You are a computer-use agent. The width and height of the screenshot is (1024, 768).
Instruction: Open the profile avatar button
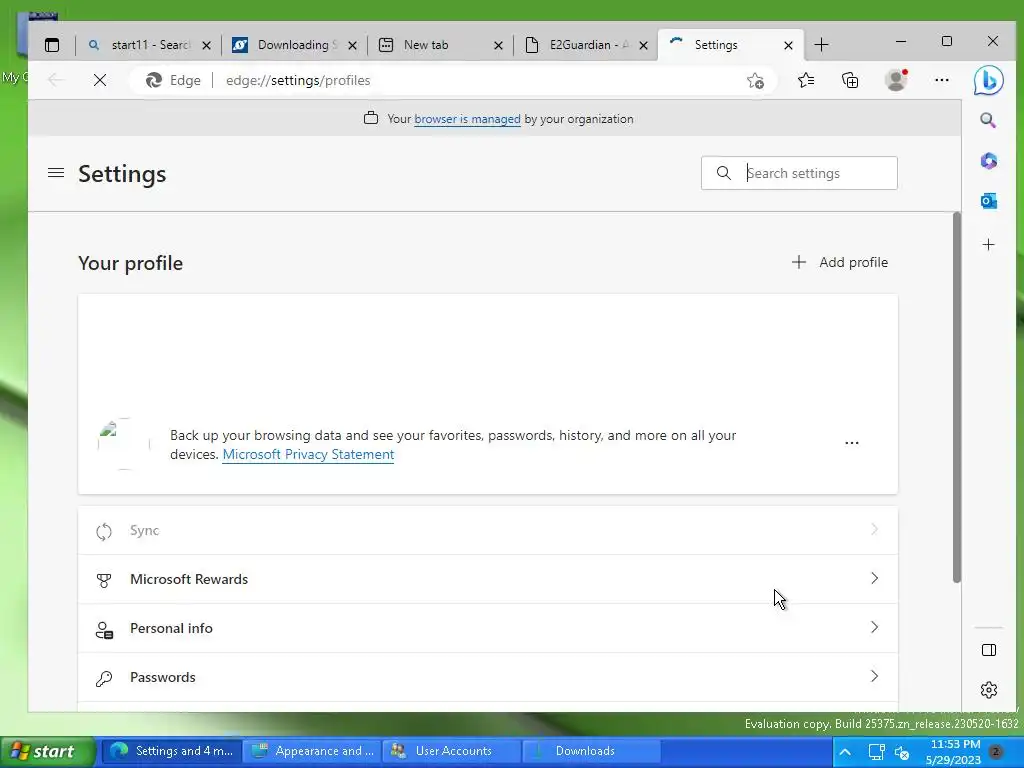(896, 80)
